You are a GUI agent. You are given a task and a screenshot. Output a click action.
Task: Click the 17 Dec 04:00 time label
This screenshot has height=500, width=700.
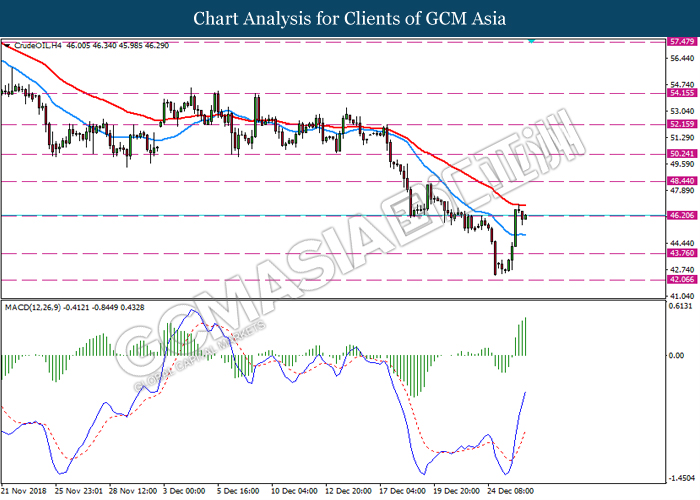[x=402, y=491]
